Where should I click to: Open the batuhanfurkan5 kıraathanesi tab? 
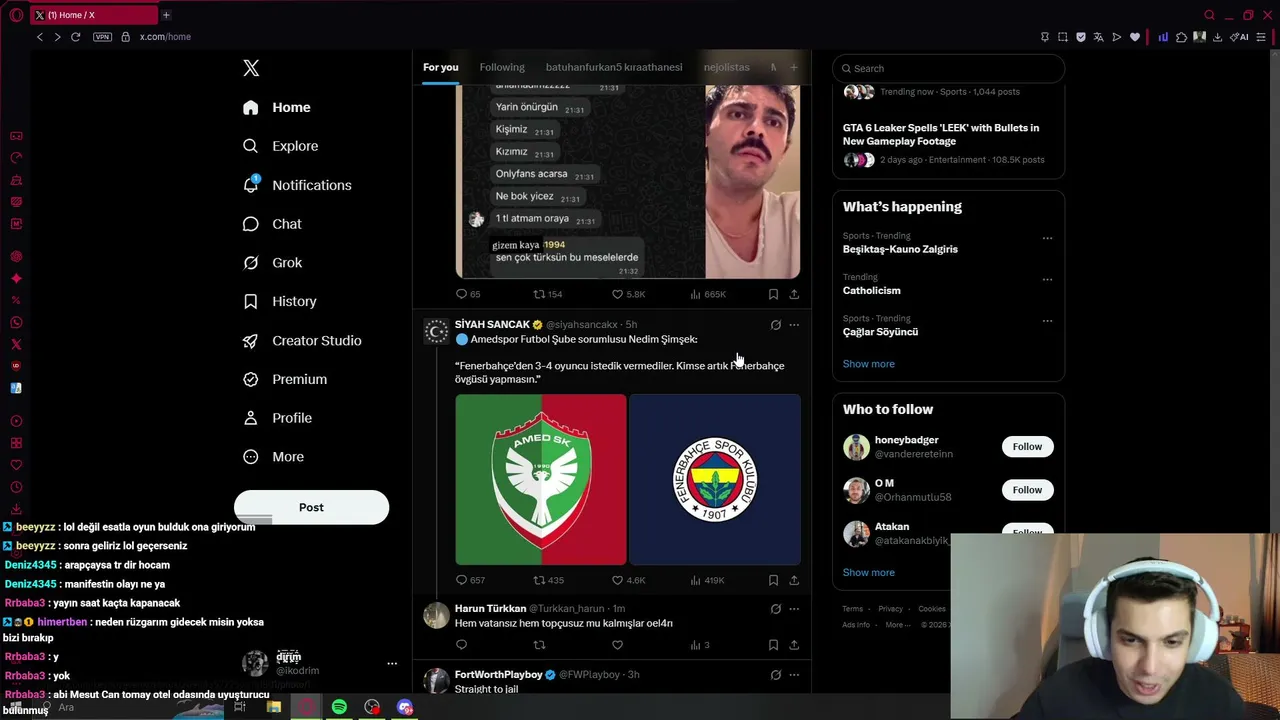(x=614, y=67)
